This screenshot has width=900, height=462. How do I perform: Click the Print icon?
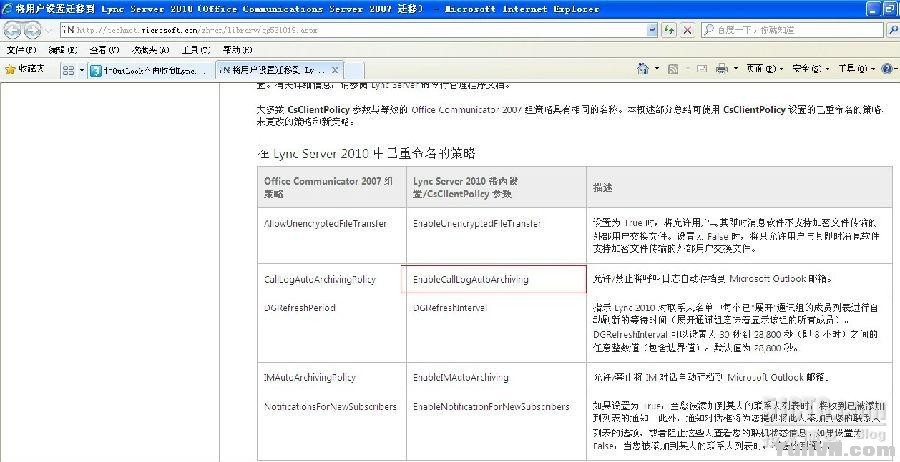[722, 69]
